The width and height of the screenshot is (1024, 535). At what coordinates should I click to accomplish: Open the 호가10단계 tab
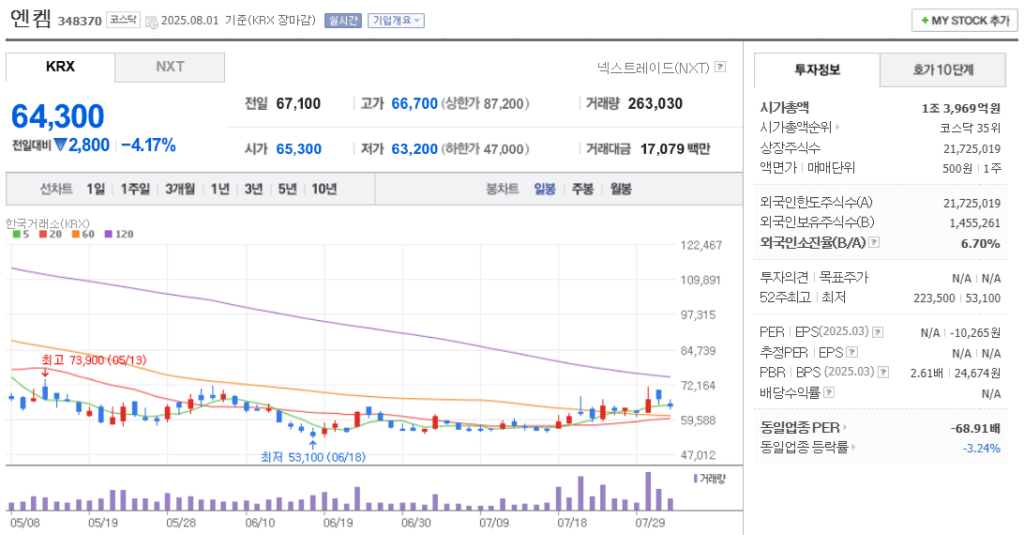(943, 70)
